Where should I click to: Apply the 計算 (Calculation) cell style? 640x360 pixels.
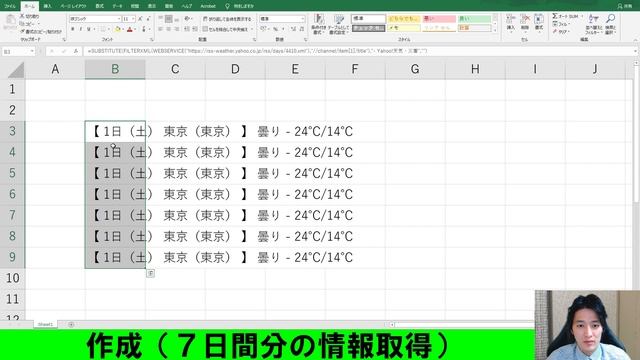[474, 28]
